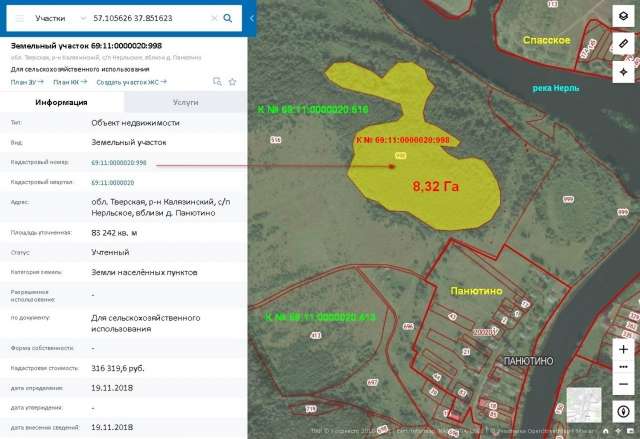Switch to the Услуги tab
The height and width of the screenshot is (439, 640).
(185, 102)
